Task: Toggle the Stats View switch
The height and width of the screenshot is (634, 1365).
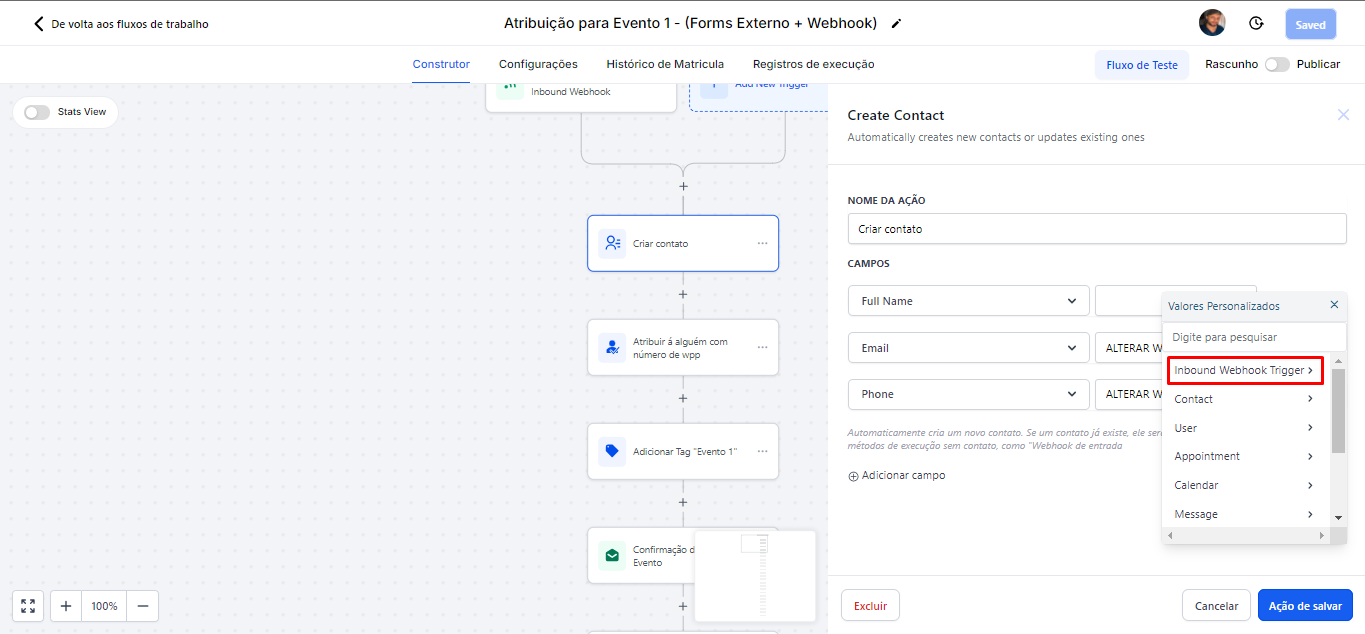Action: pos(37,112)
